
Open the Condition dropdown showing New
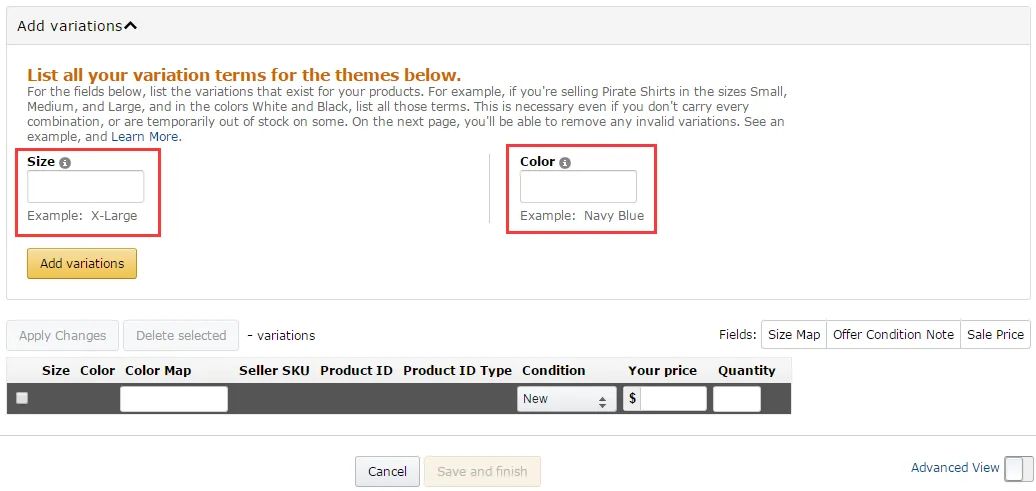coord(566,399)
